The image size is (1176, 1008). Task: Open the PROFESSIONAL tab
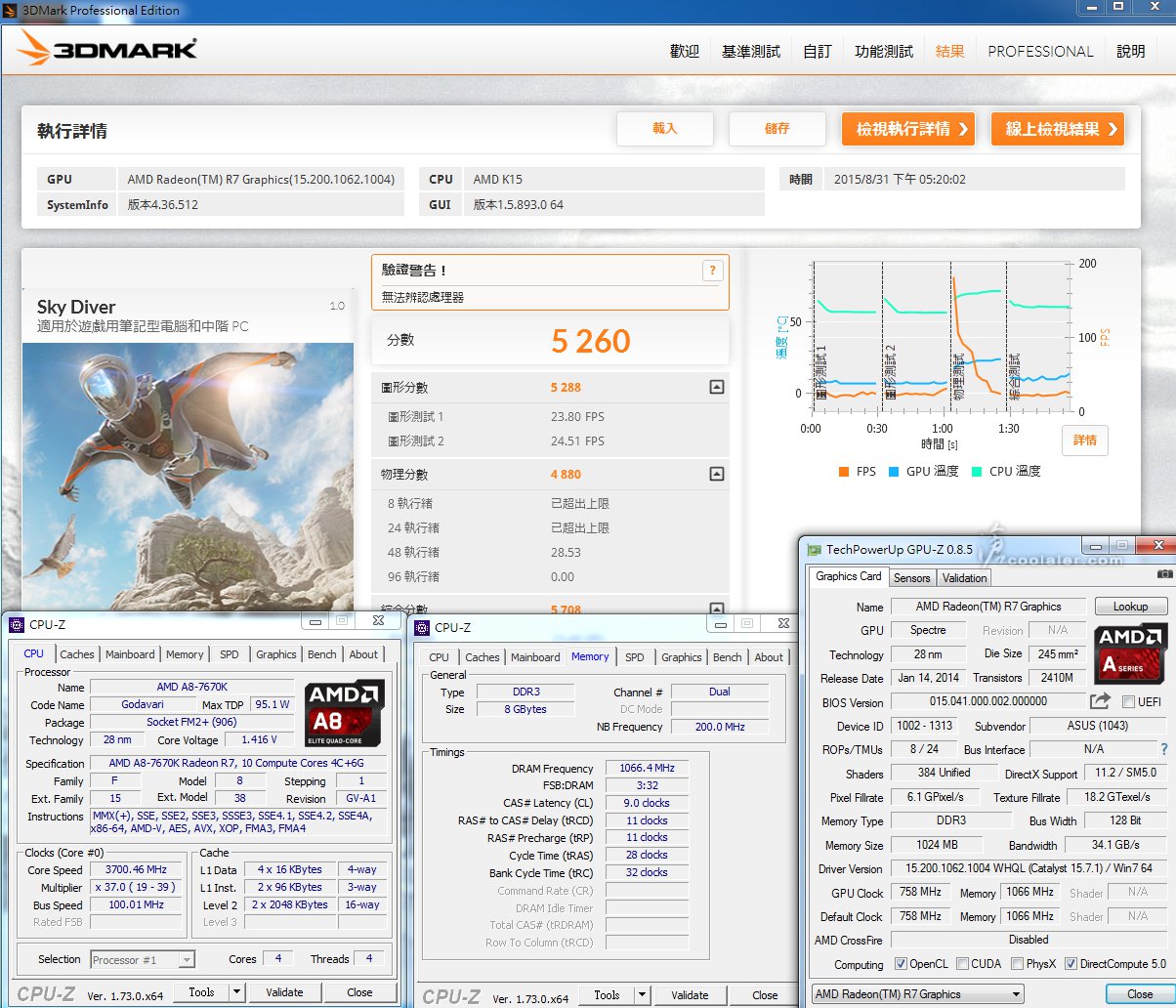pos(1040,52)
